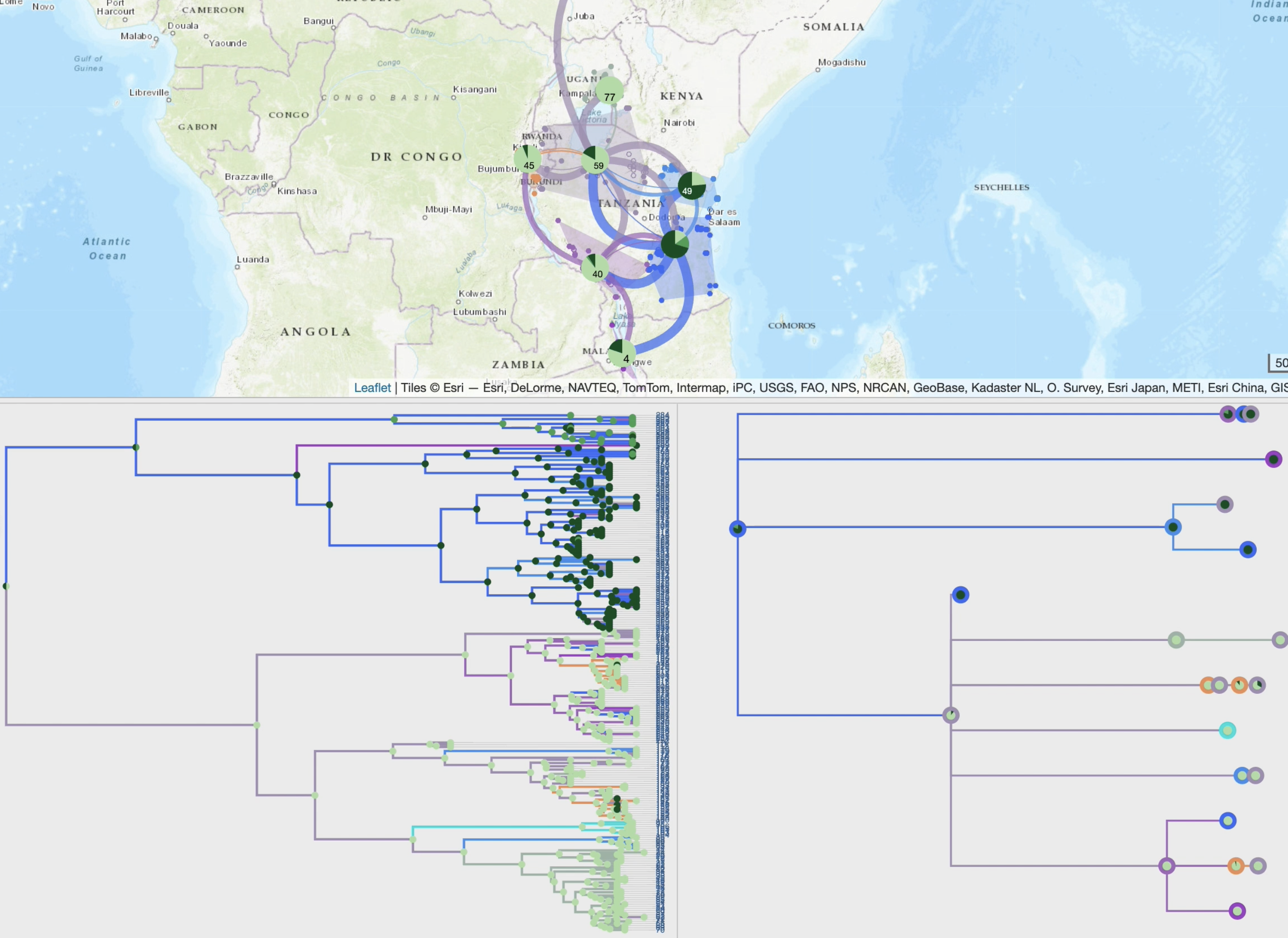Click the pie cluster marker labeled 77

(609, 91)
